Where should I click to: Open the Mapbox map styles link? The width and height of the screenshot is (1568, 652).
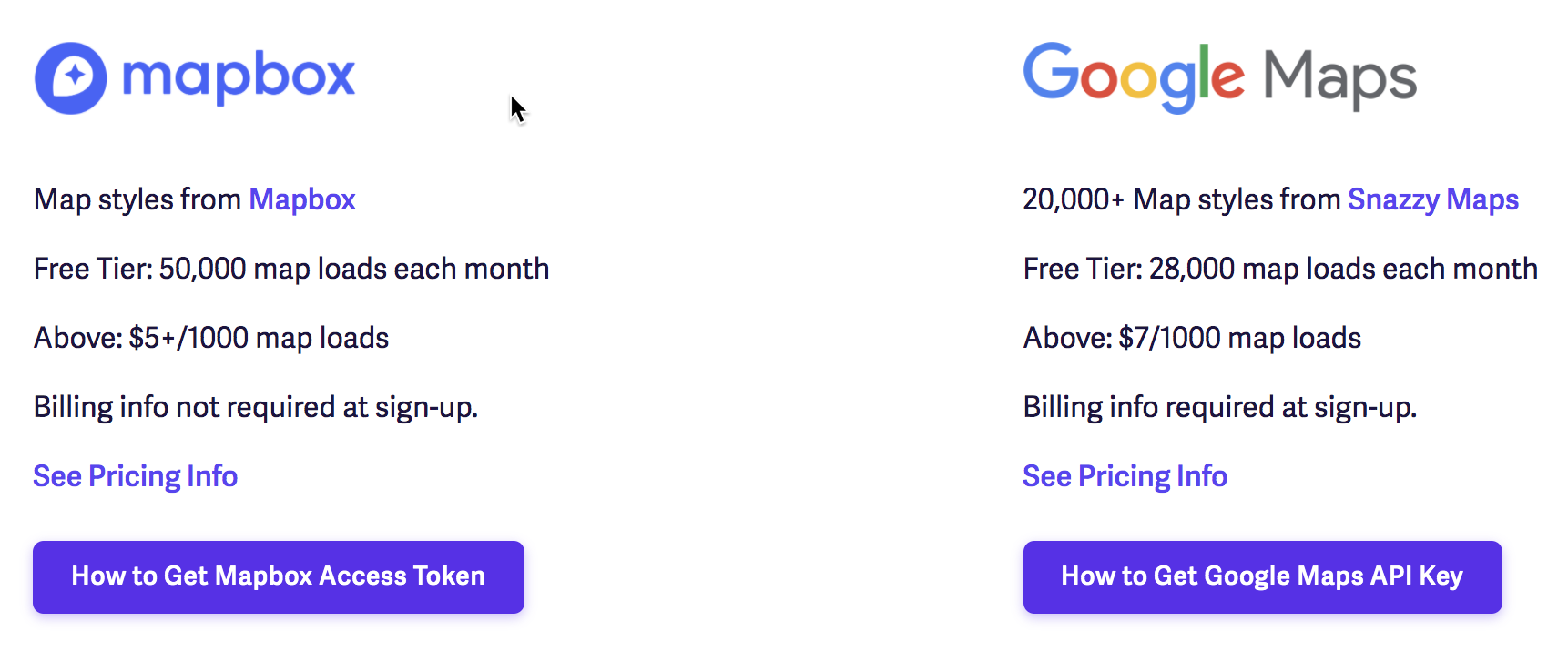(302, 199)
